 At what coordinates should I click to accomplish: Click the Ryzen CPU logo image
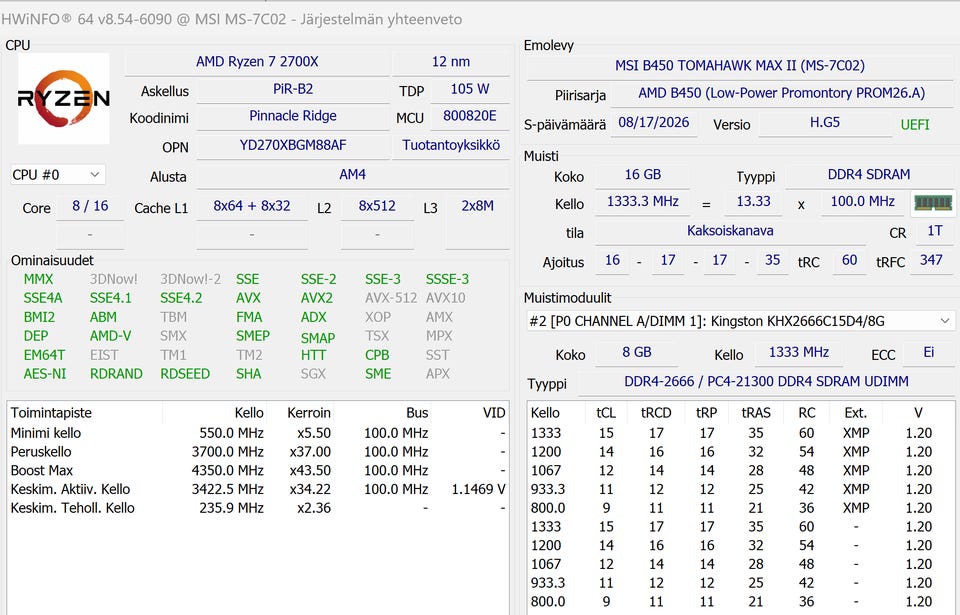(64, 98)
